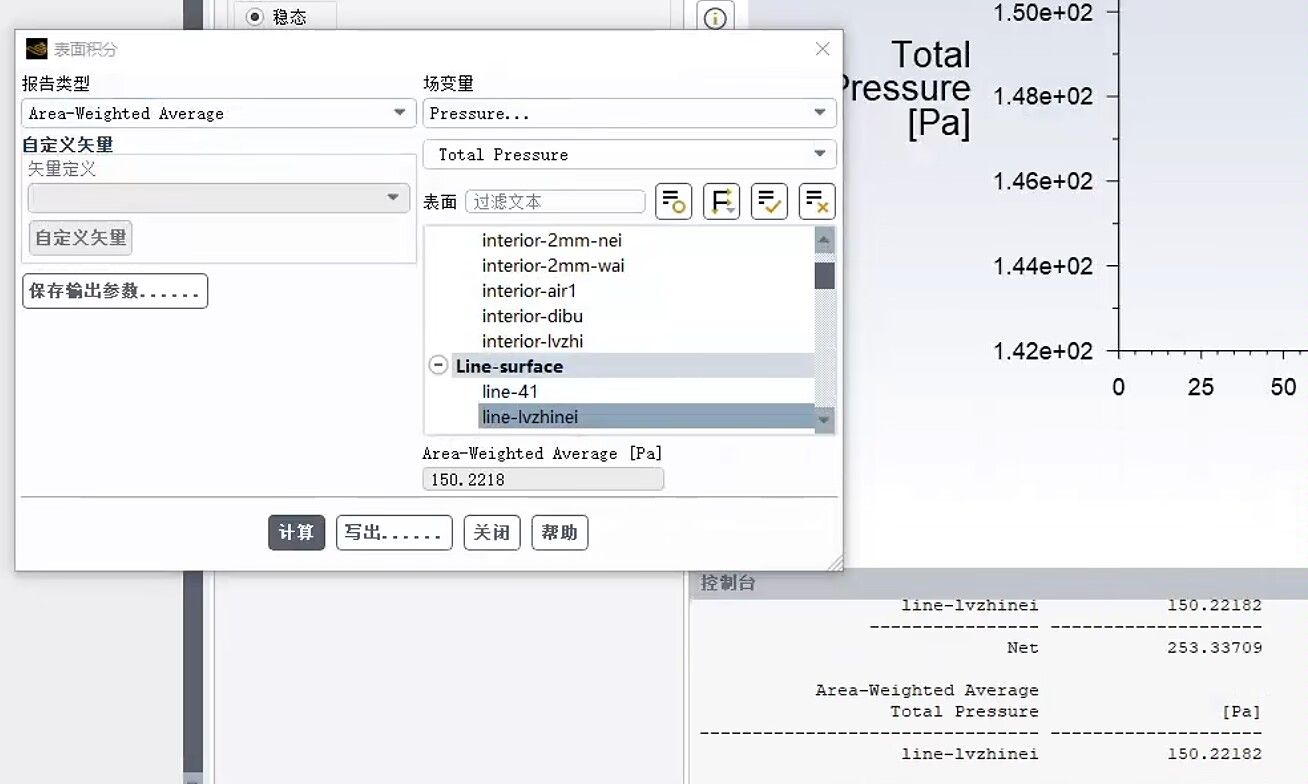Click the 写出...... button
The image size is (1308, 784).
pos(393,533)
